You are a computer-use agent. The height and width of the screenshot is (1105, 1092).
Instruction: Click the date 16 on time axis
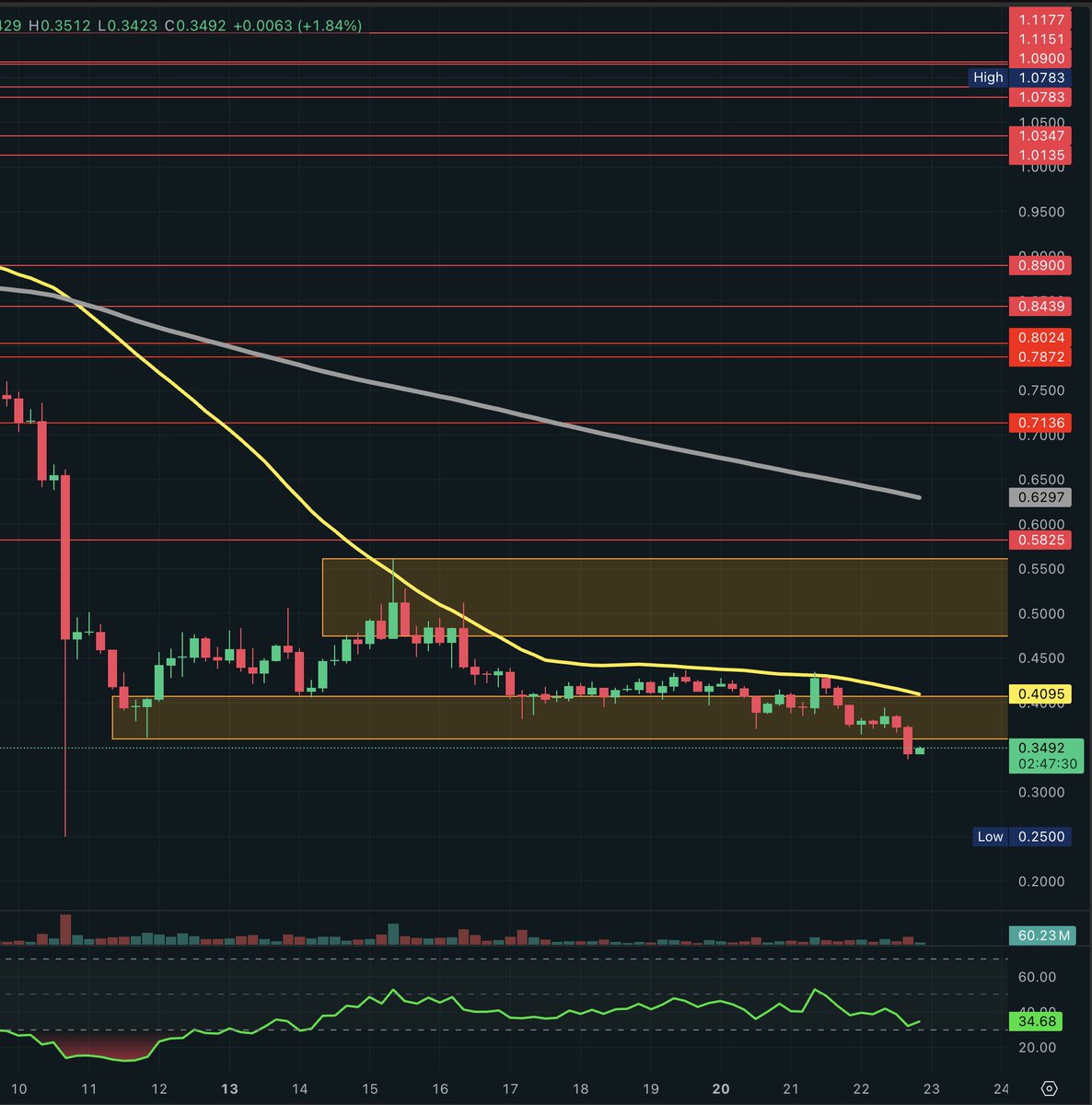(440, 1088)
